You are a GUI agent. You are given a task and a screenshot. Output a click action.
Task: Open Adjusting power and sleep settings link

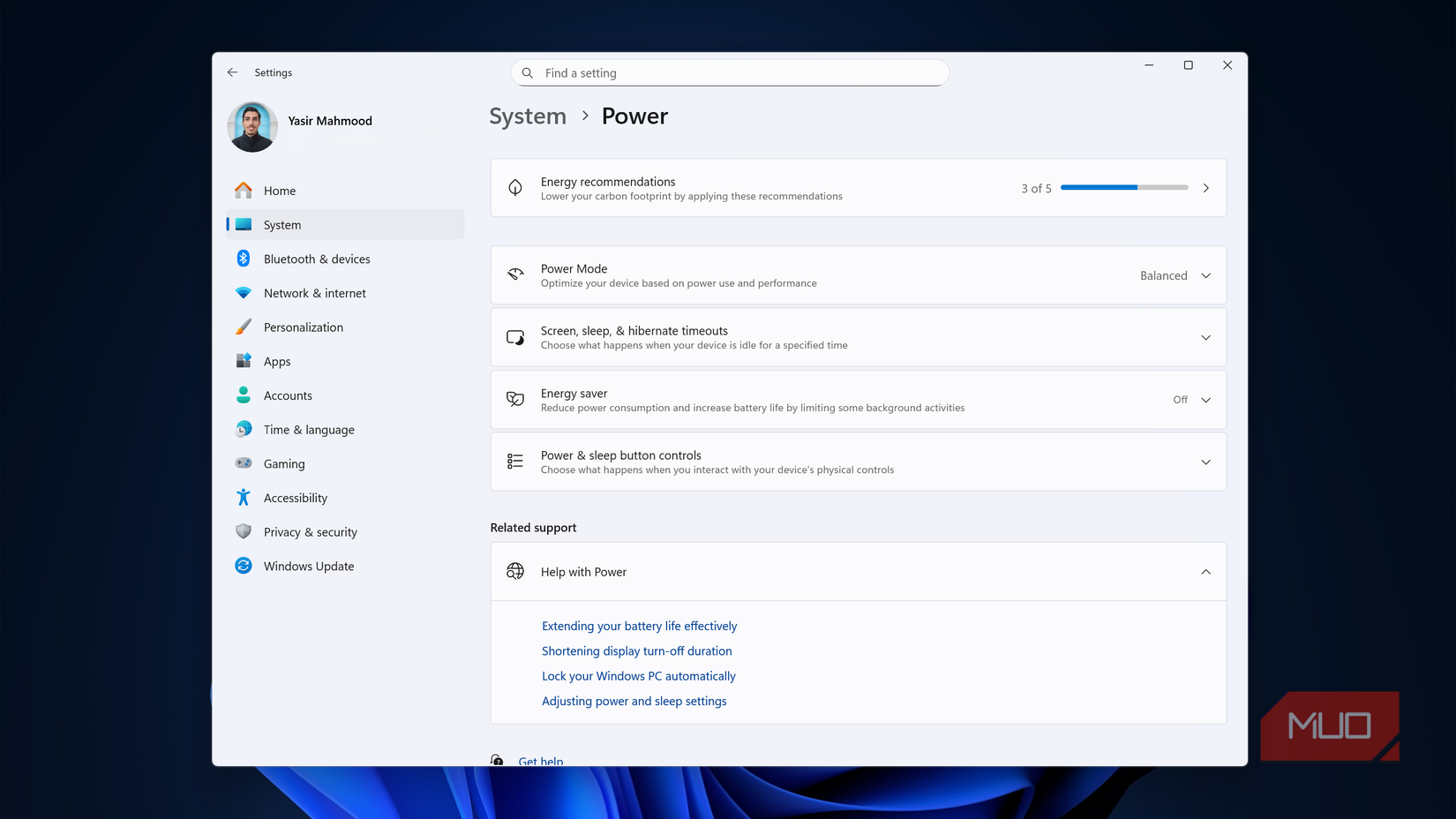click(634, 701)
